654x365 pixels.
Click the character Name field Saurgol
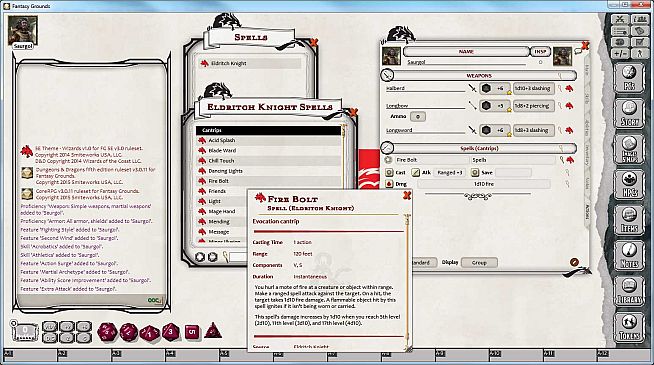pyautogui.click(x=466, y=62)
